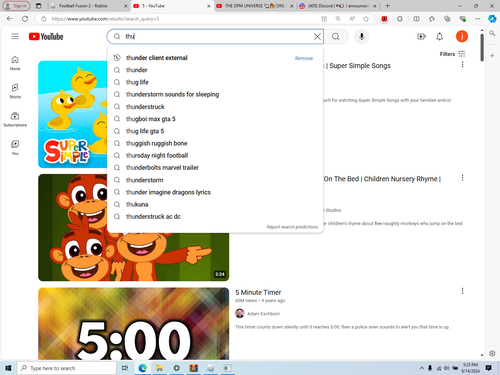Switch to the Discord announcements tab
Viewport: 500px width, 375px height.
(x=338, y=6)
